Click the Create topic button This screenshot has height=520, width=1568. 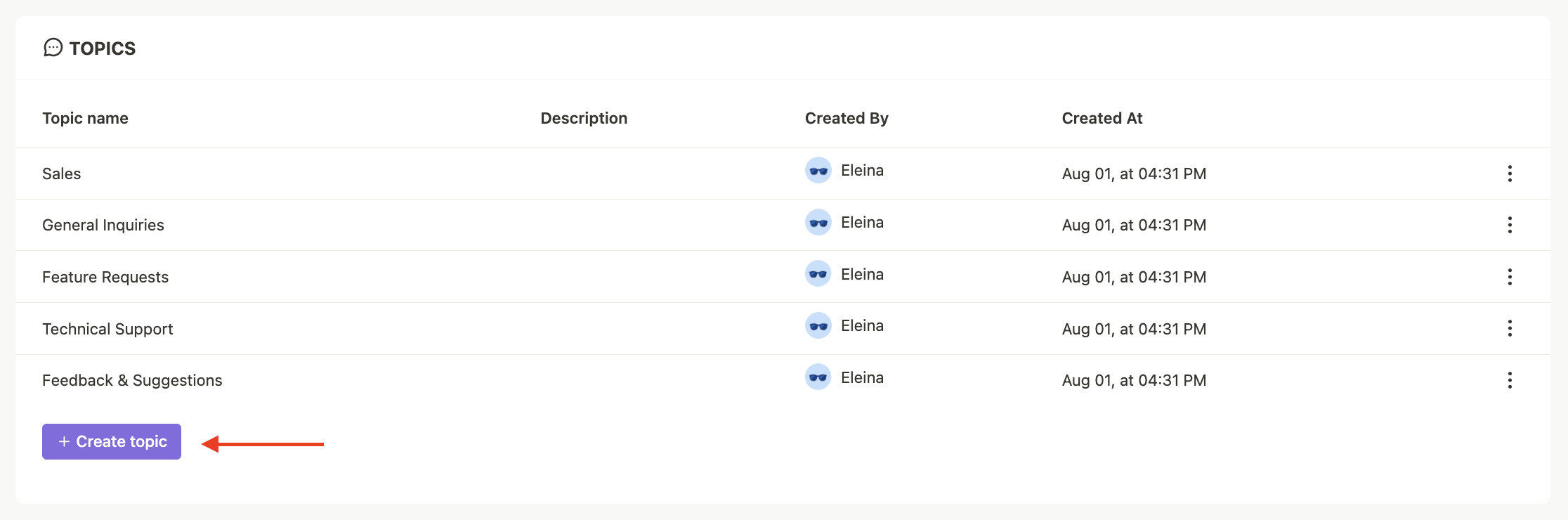112,441
